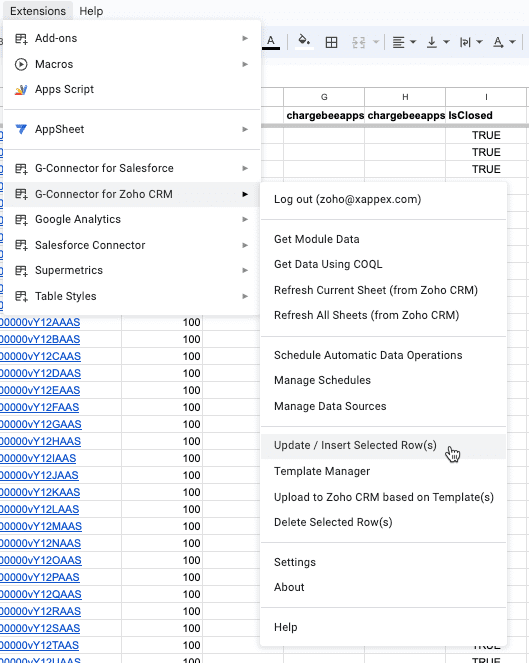Click the borders grid icon
Viewport: 529px width, 663px height.
coord(332,42)
